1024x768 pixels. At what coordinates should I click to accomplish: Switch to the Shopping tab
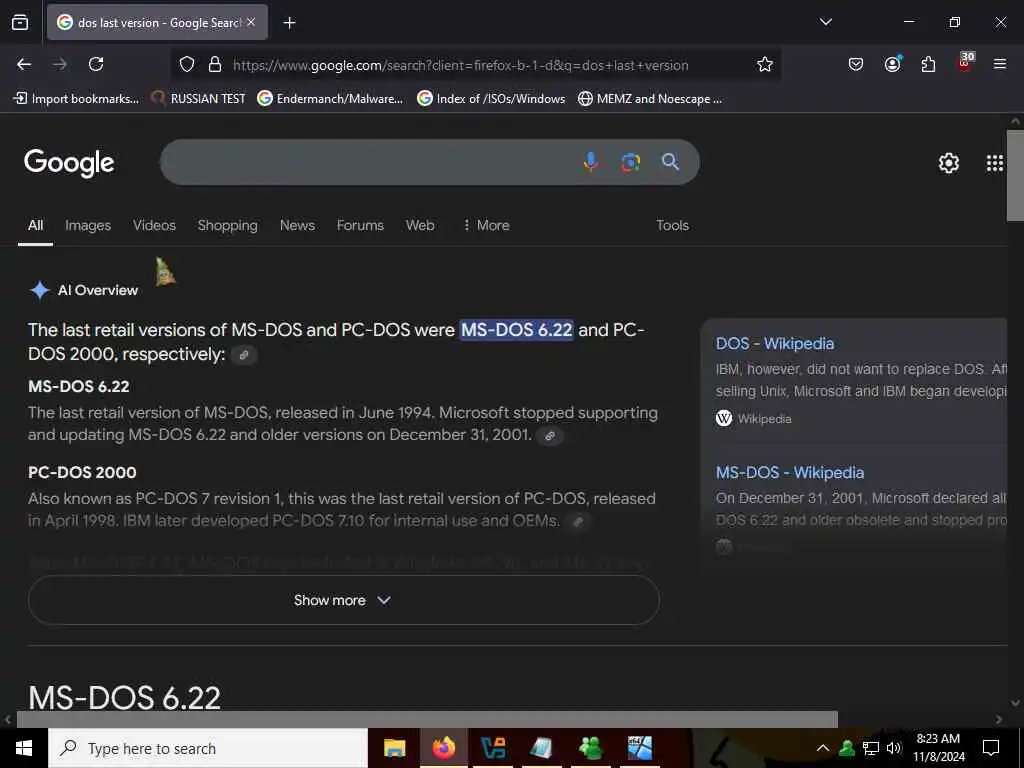coord(227,225)
